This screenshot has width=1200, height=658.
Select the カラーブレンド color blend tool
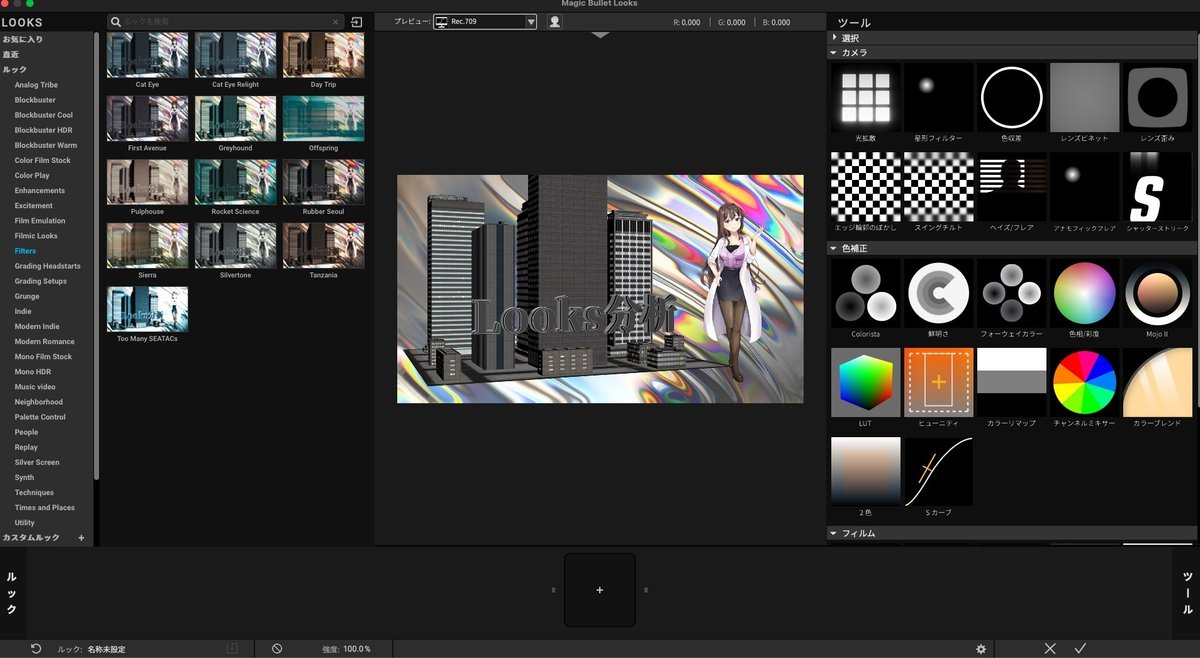[x=1158, y=382]
